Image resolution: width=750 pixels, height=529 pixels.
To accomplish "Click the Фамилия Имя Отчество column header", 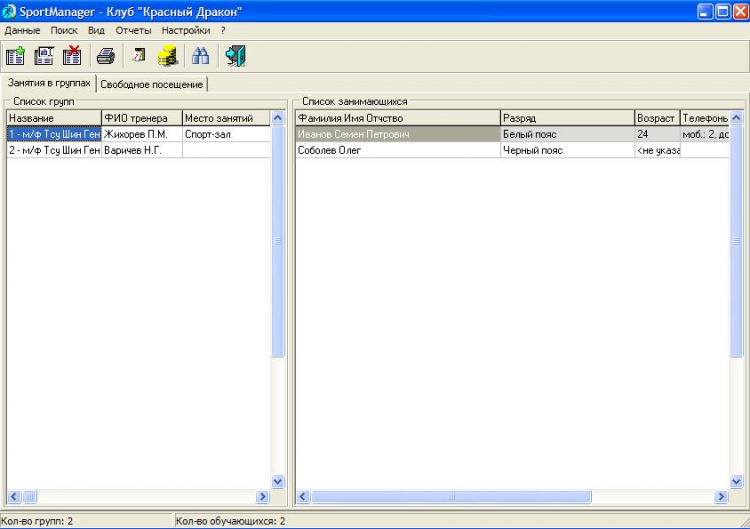I will 398,118.
